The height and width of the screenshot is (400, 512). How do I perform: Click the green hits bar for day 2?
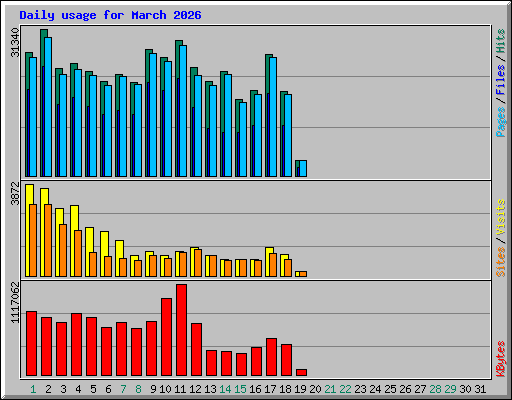point(43,103)
